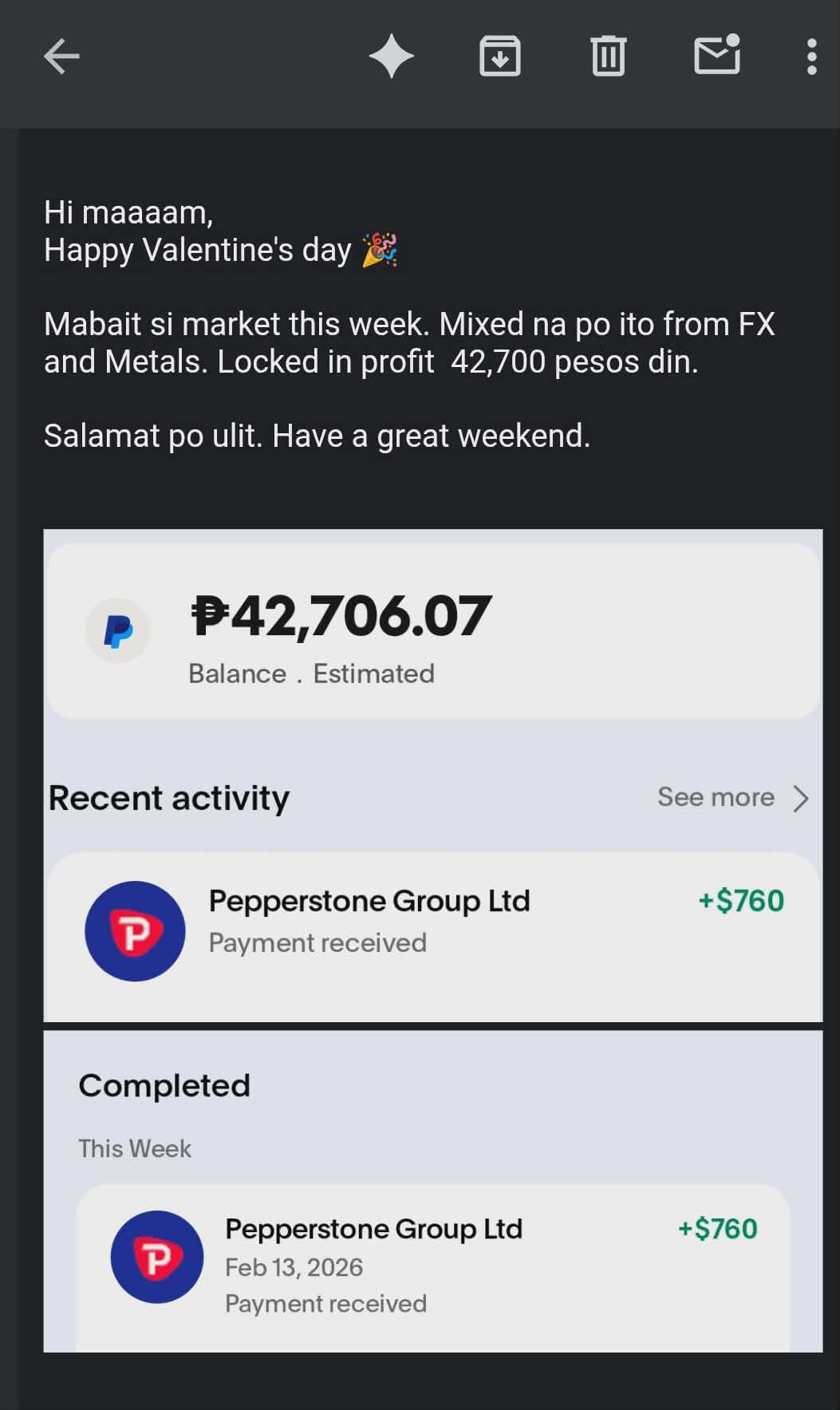Tap the Balance Estimated label
The width and height of the screenshot is (840, 1410).
coord(311,673)
